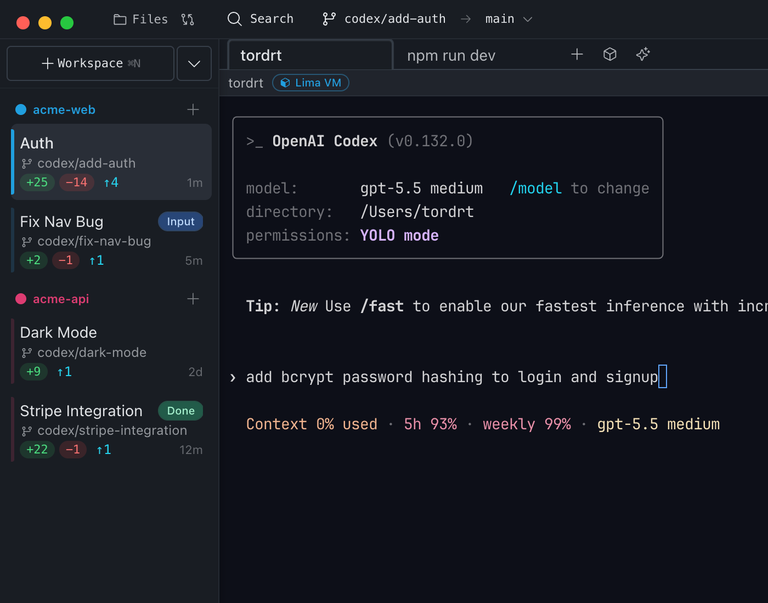
Task: Click the codex/add-auth branch under Auth
Action: 86,163
